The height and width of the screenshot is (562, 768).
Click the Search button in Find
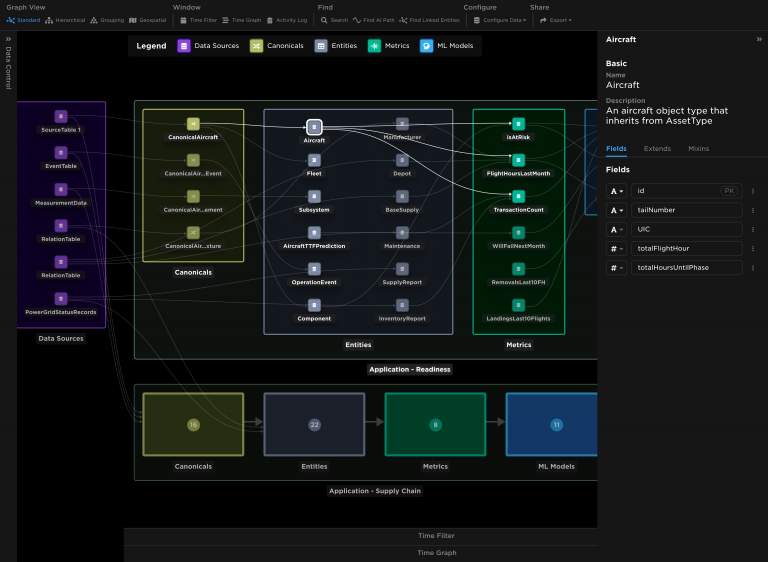335,20
